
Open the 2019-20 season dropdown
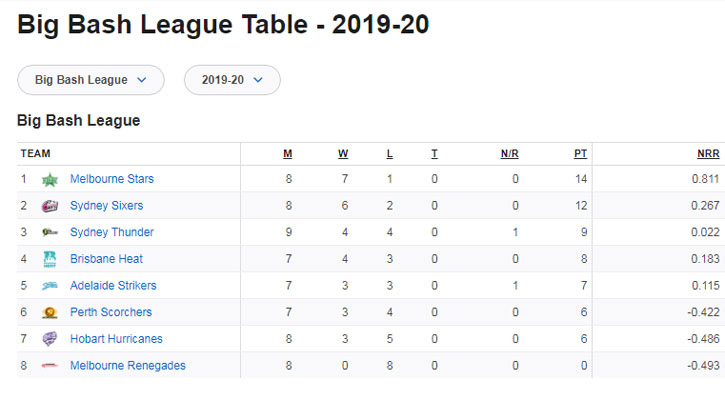point(232,80)
